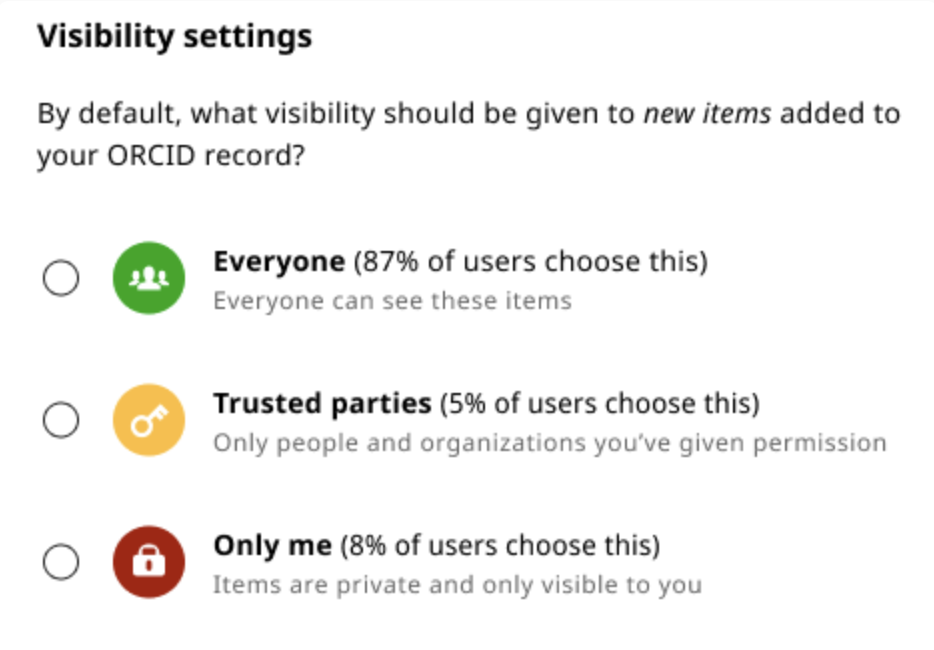The image size is (934, 650).
Task: Click the red padlock Only me icon
Action: (149, 563)
